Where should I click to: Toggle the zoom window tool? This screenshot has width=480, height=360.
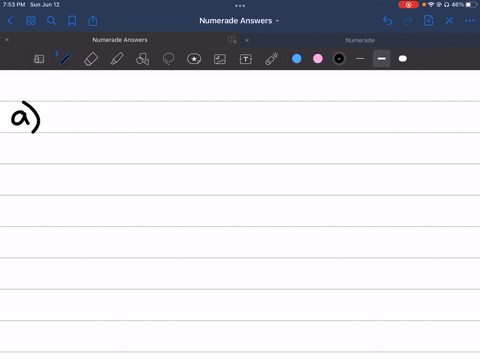click(x=39, y=59)
